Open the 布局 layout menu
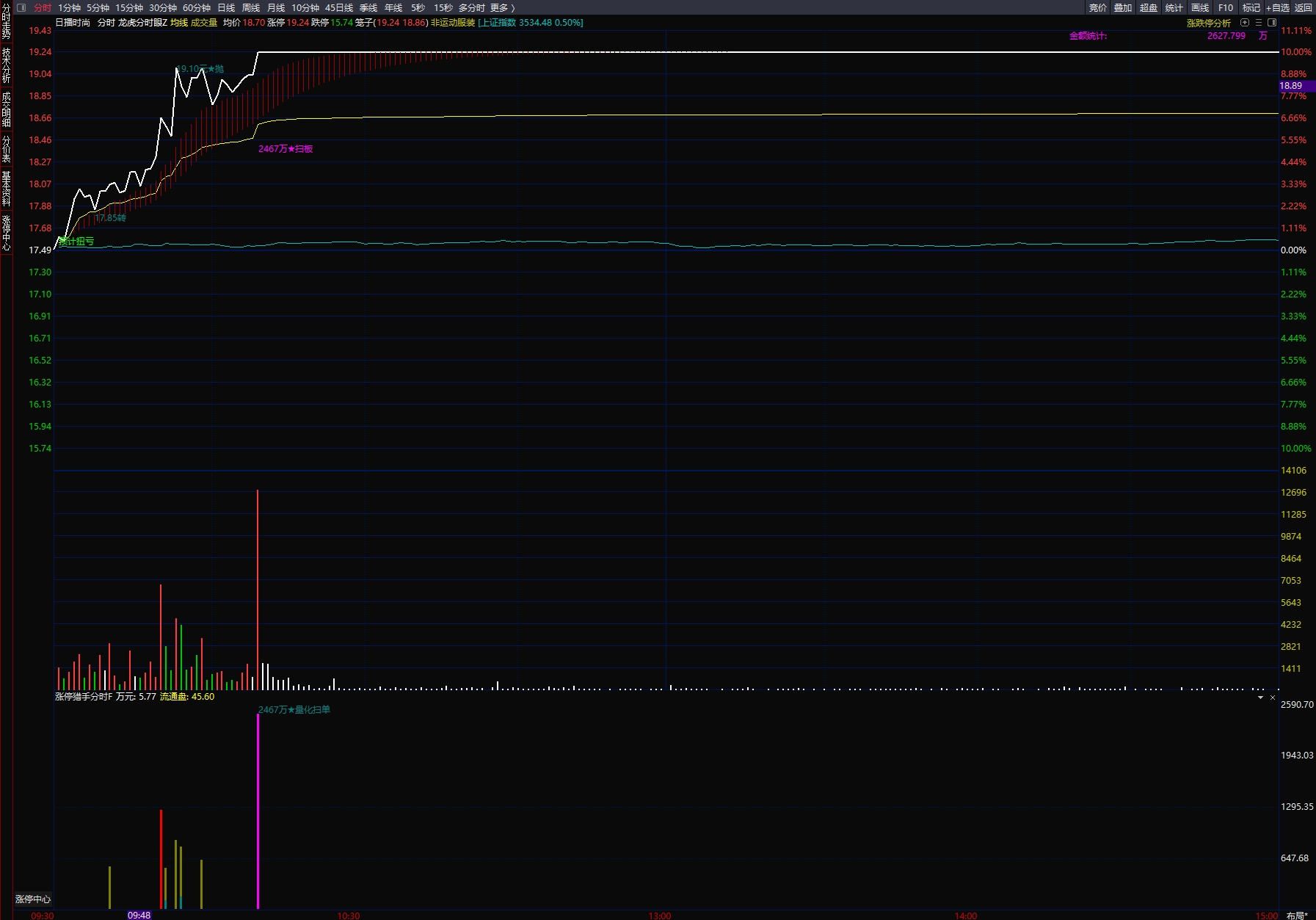Image resolution: width=1316 pixels, height=920 pixels. [1297, 915]
